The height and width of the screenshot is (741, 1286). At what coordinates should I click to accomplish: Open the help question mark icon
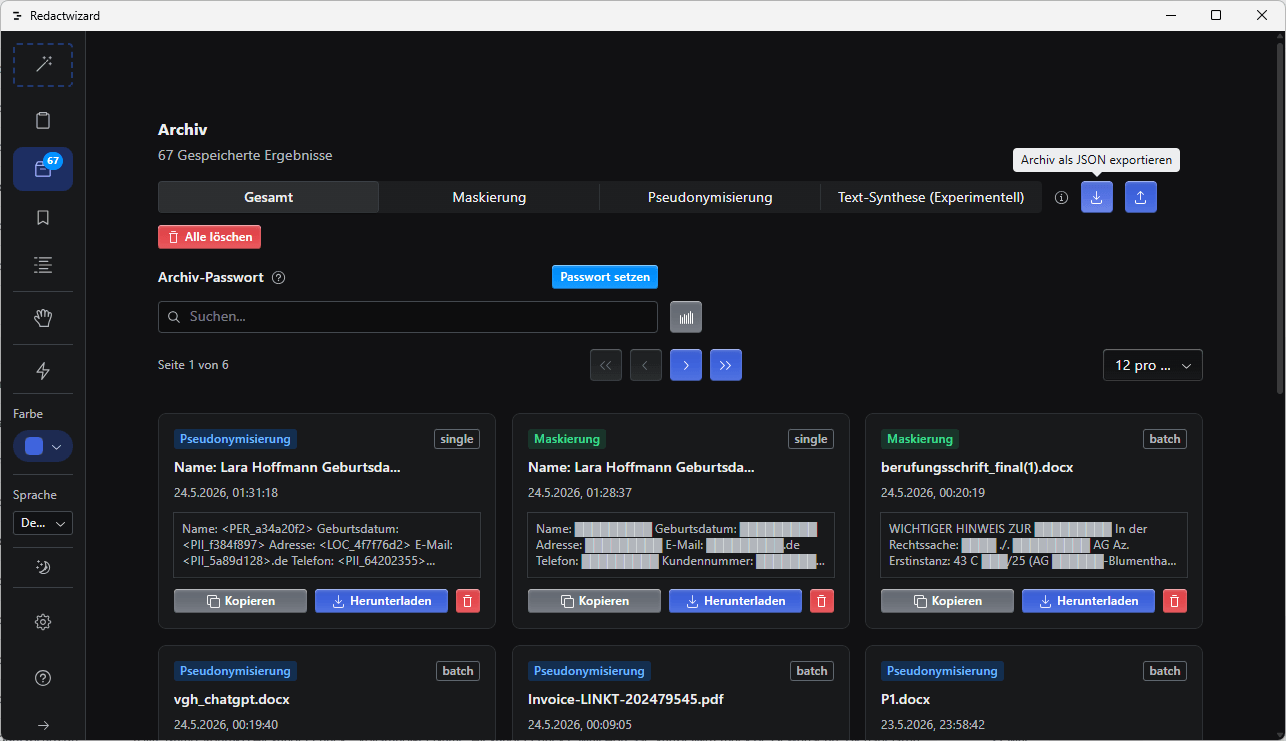click(43, 678)
